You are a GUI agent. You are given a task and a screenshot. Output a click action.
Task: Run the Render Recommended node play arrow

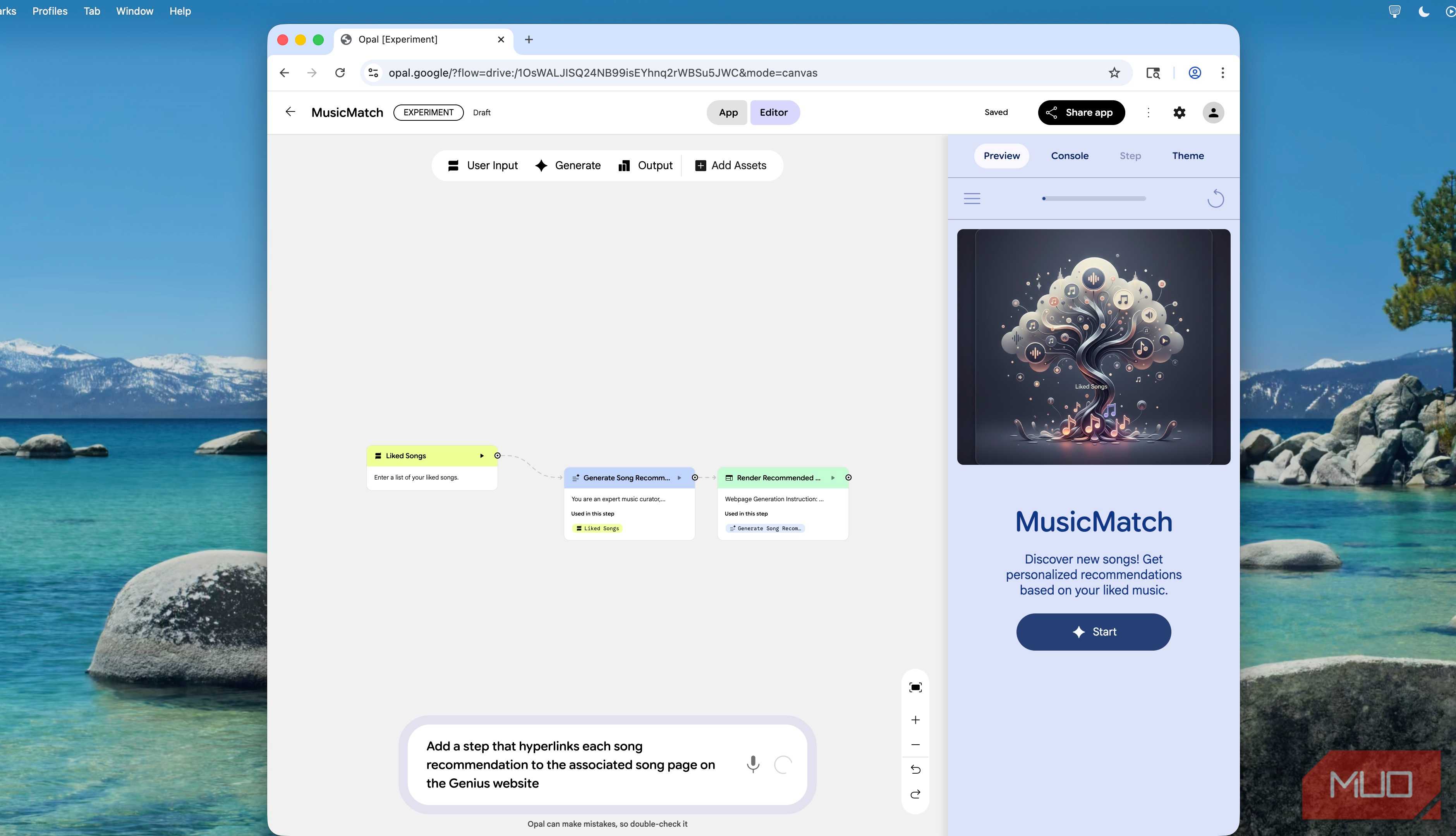tap(833, 478)
